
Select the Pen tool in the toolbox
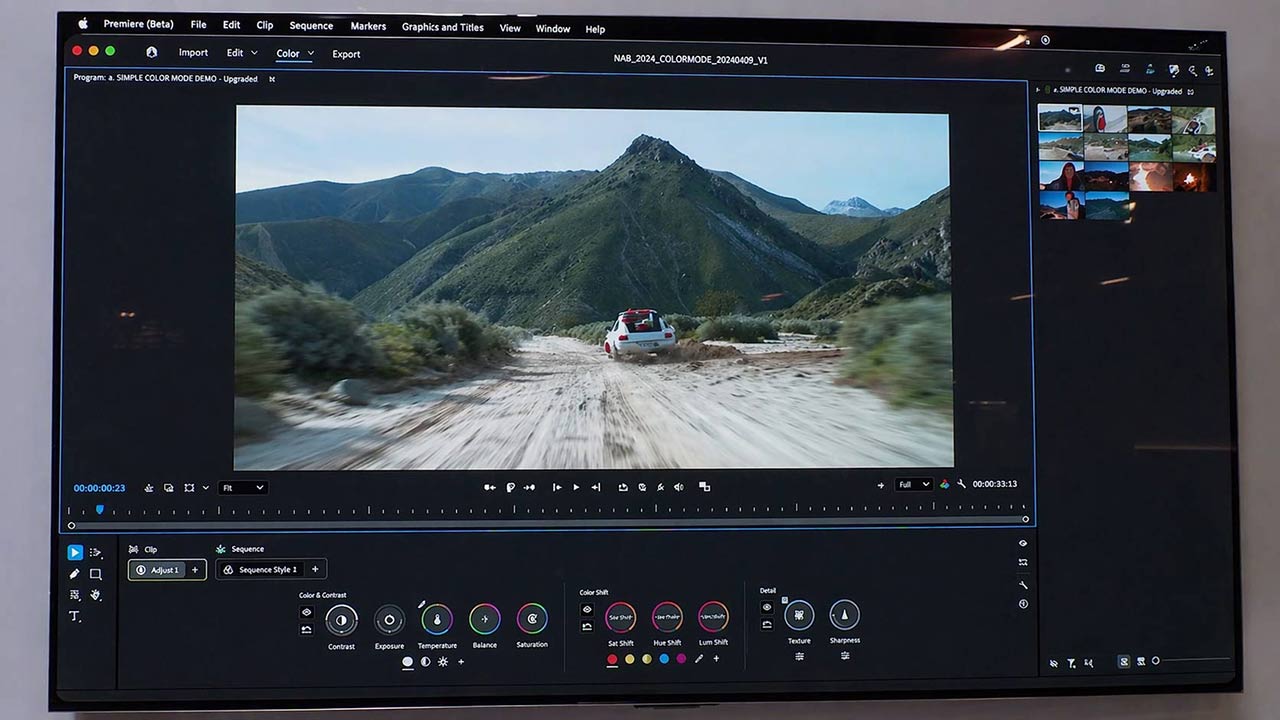pos(74,574)
